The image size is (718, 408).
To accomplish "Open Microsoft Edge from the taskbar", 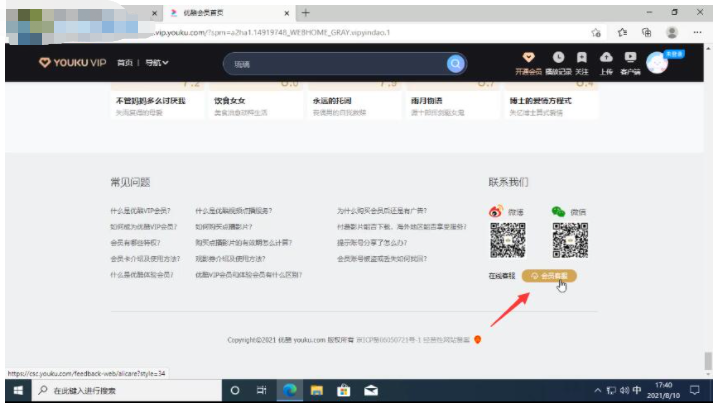I will 289,390.
